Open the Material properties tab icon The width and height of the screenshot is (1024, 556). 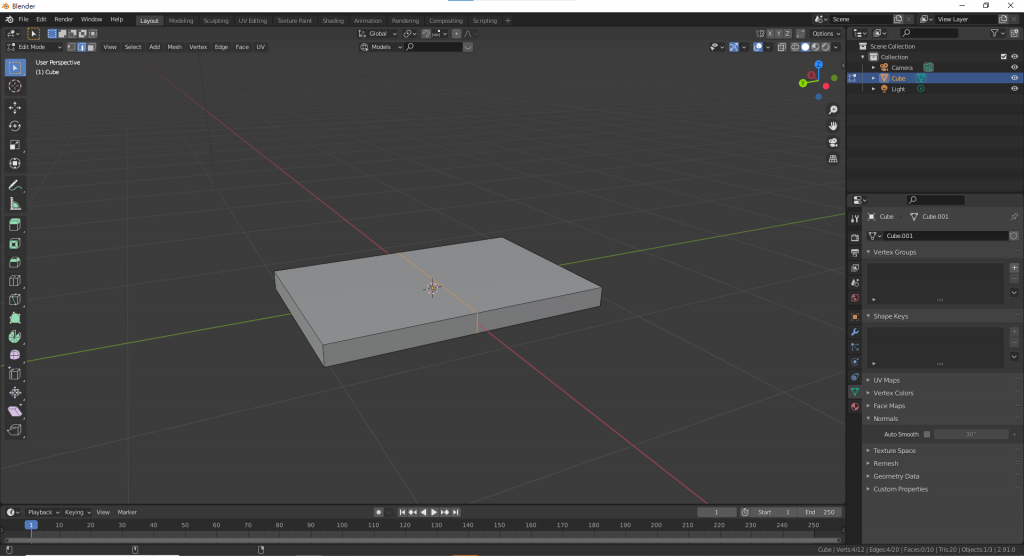tap(854, 407)
